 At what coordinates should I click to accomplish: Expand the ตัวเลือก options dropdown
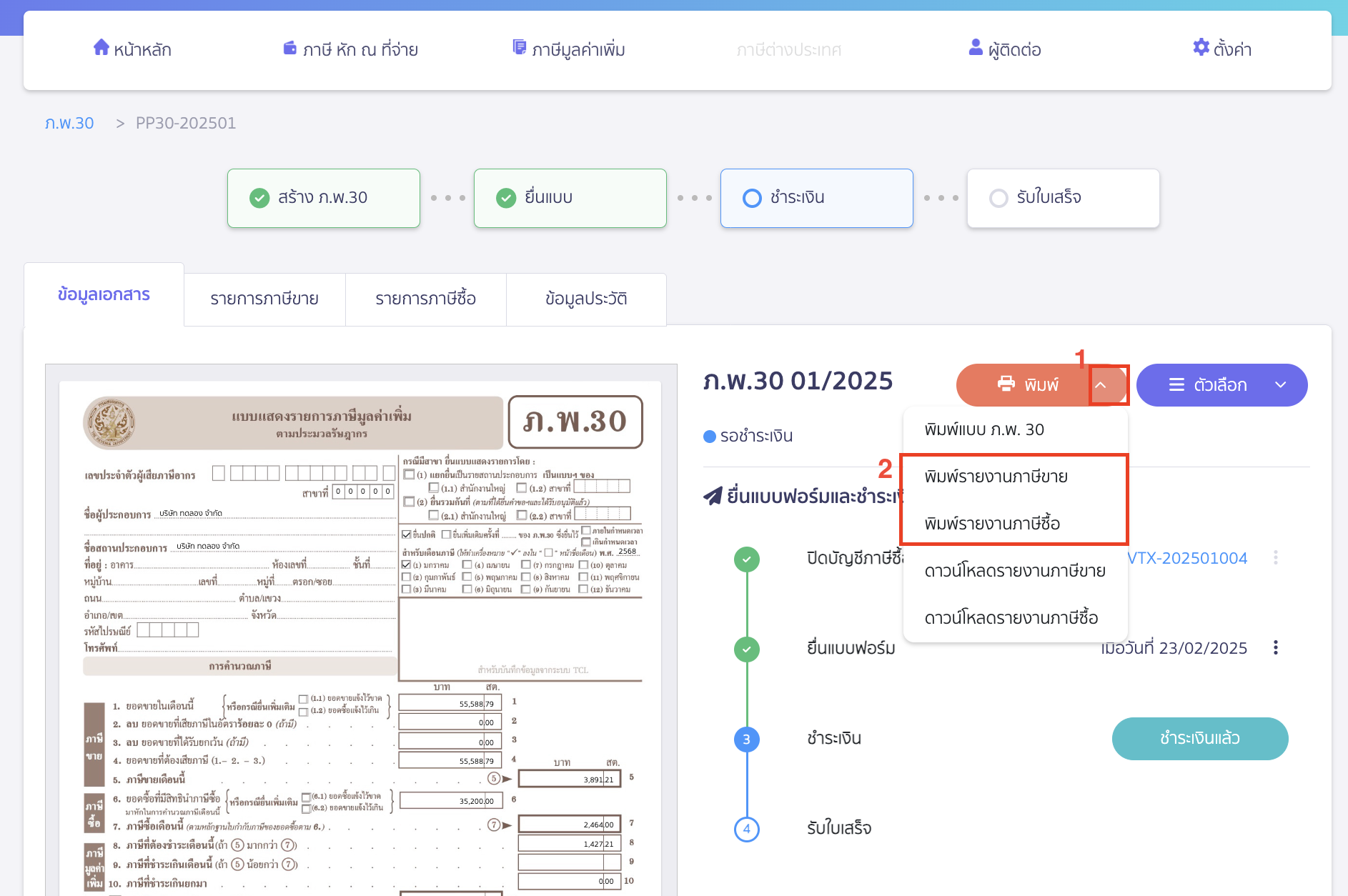(x=1280, y=385)
